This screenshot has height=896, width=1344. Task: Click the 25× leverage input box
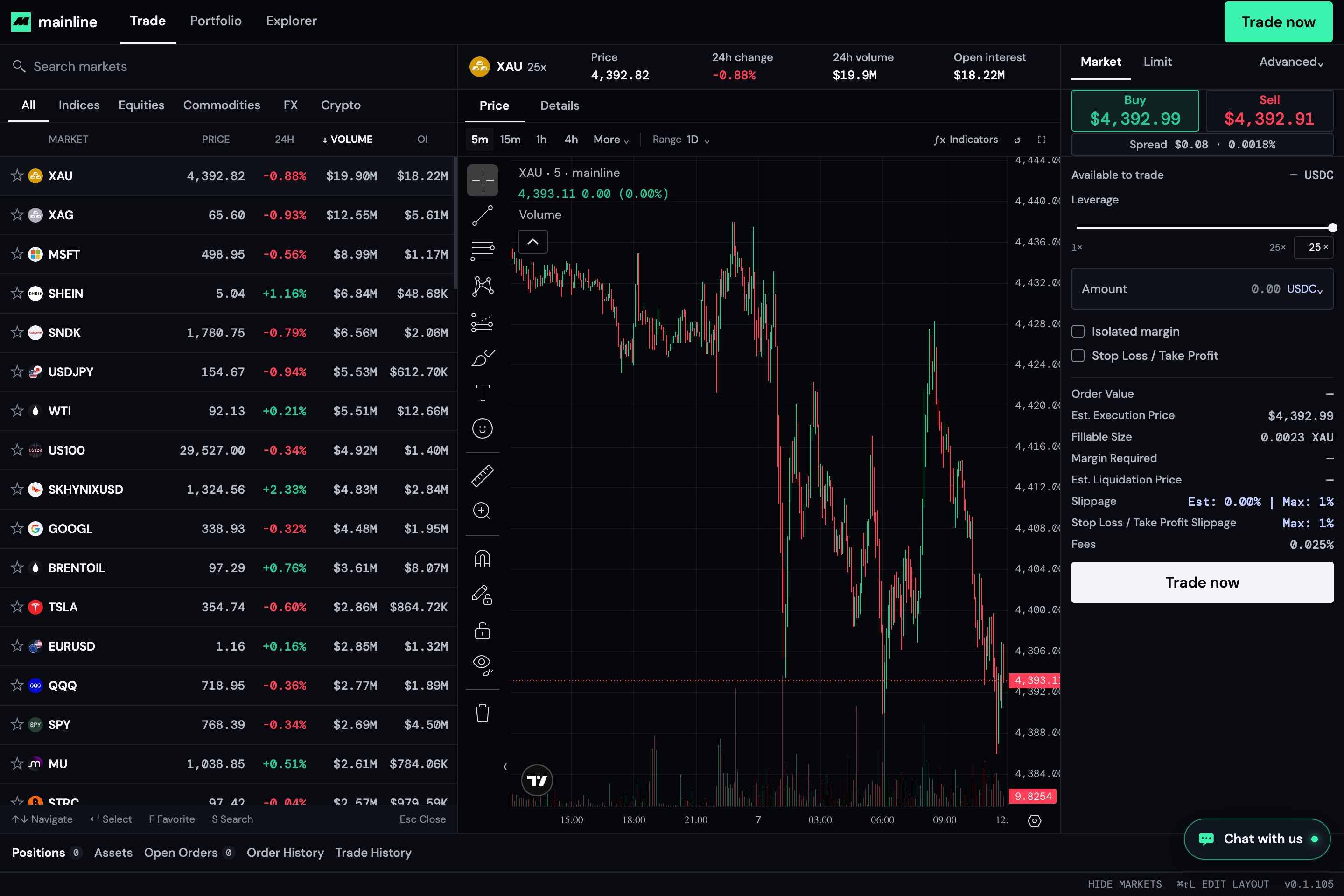coord(1313,247)
